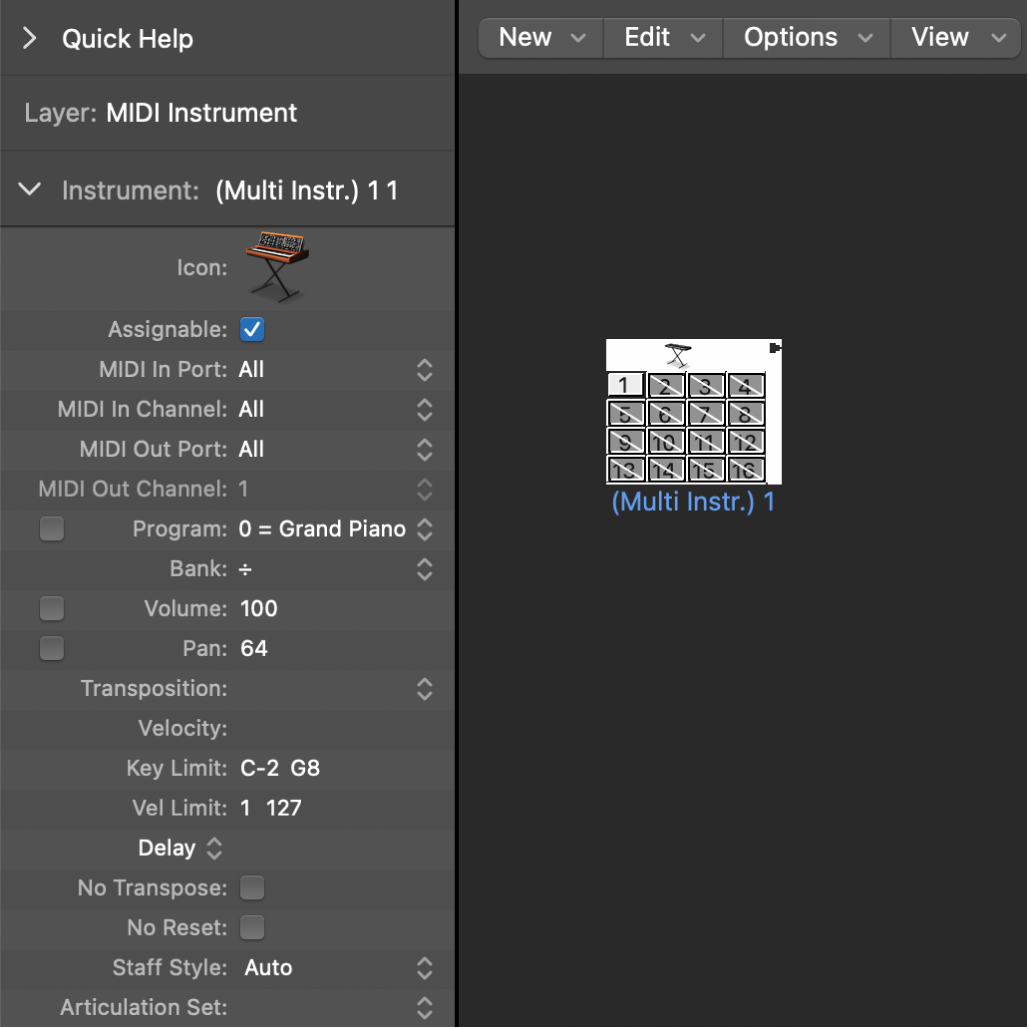Screen dimensions: 1029x1029
Task: Toggle the Assignable checkbox
Action: tap(251, 329)
